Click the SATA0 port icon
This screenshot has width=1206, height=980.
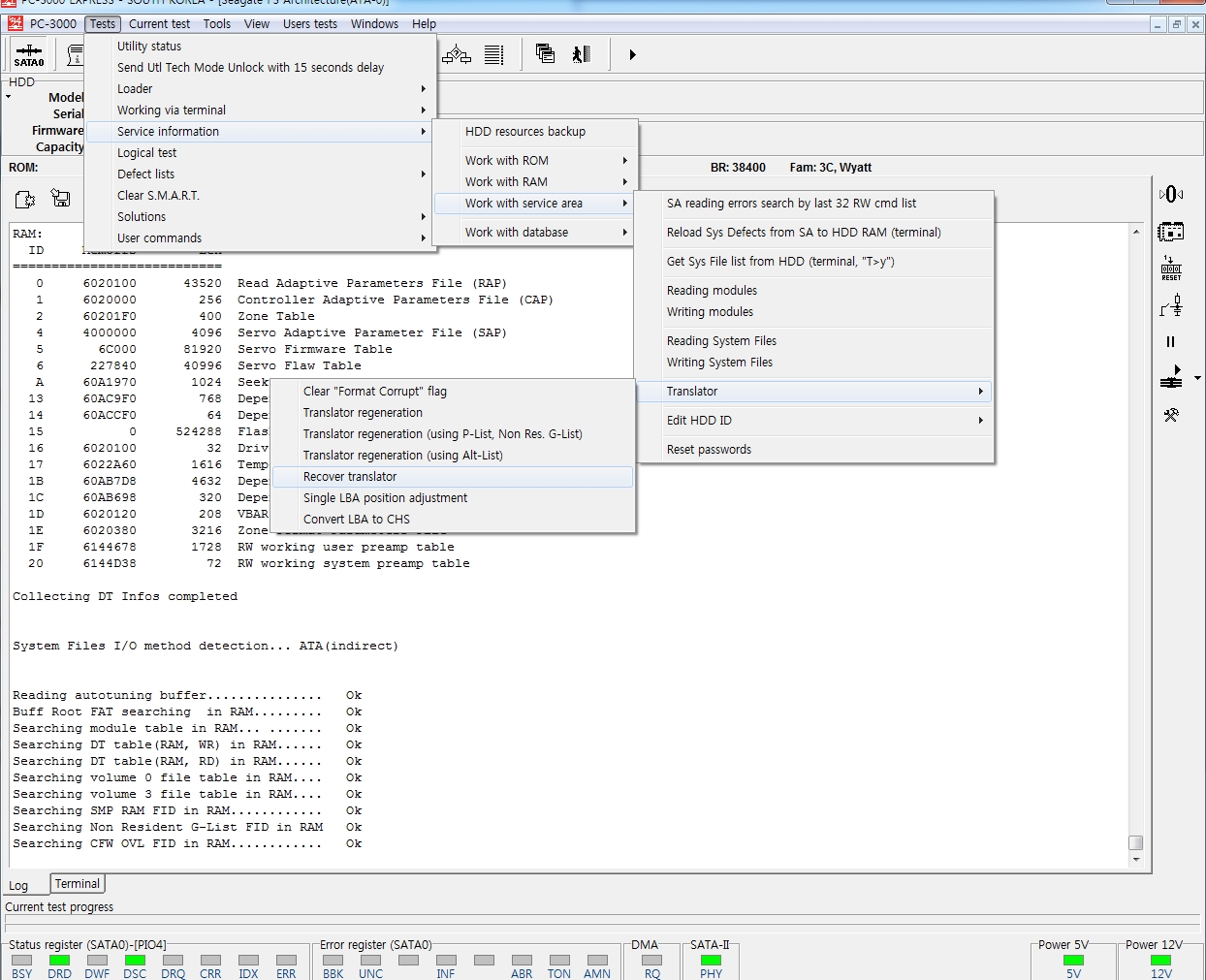coord(29,55)
